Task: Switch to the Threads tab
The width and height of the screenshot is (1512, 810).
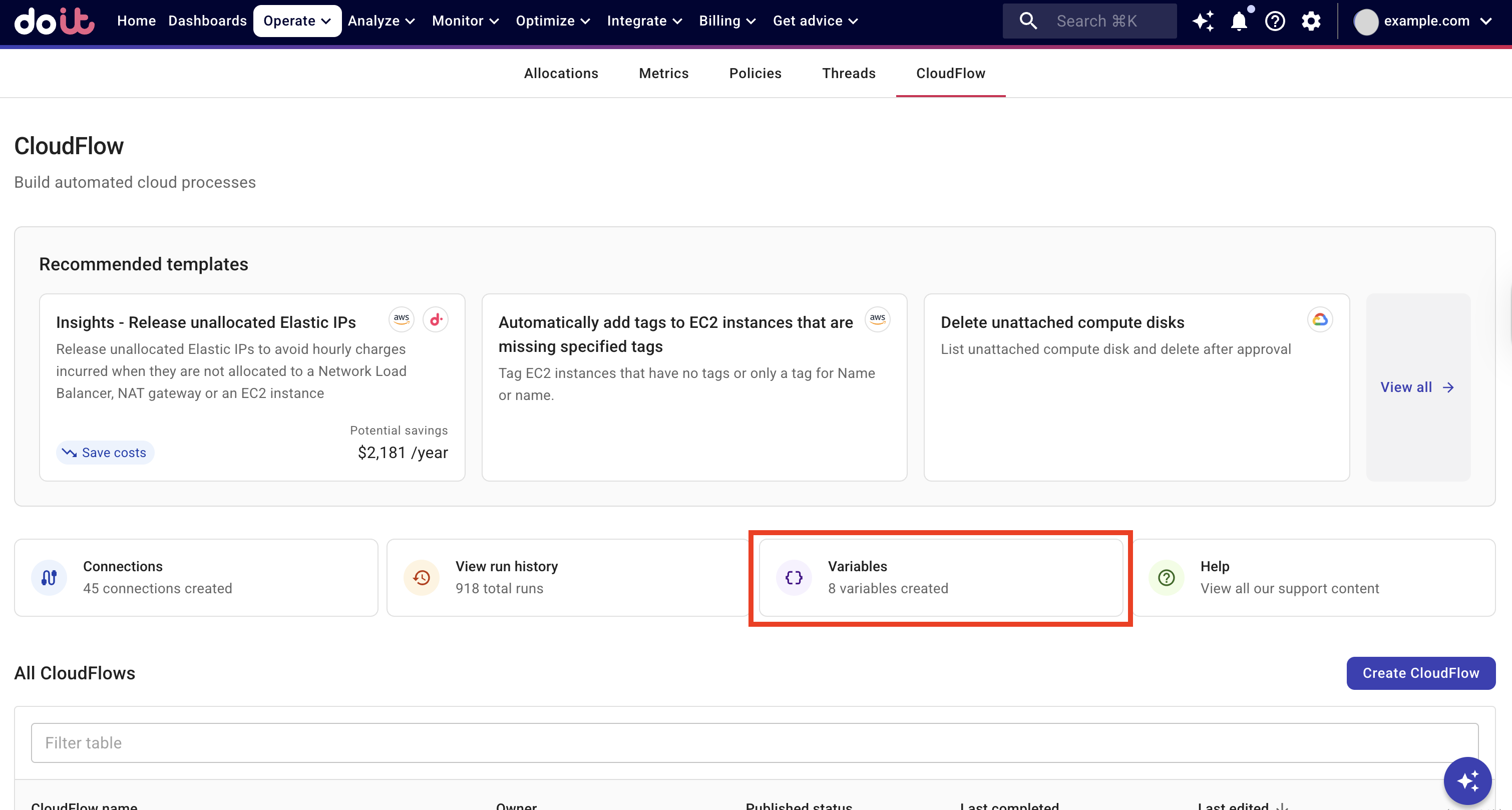Action: [848, 74]
